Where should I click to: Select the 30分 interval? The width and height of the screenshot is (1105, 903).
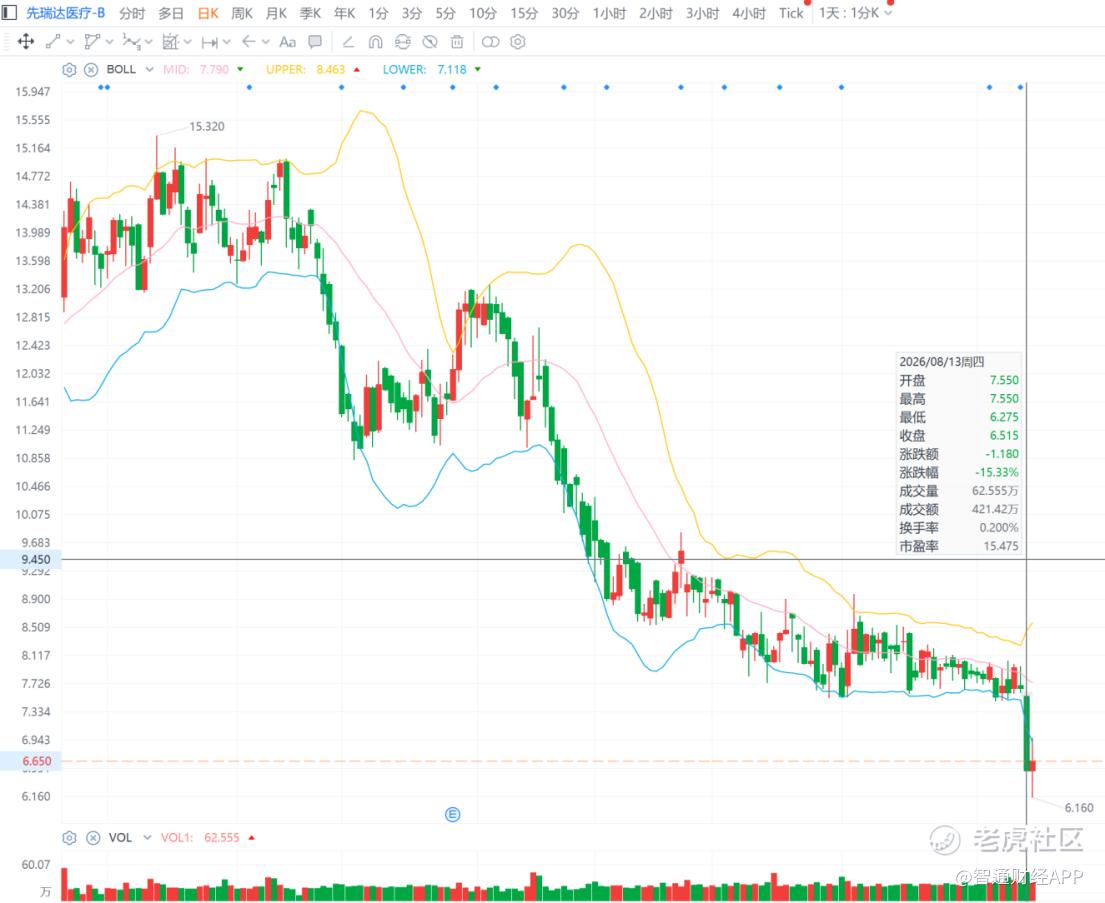564,13
